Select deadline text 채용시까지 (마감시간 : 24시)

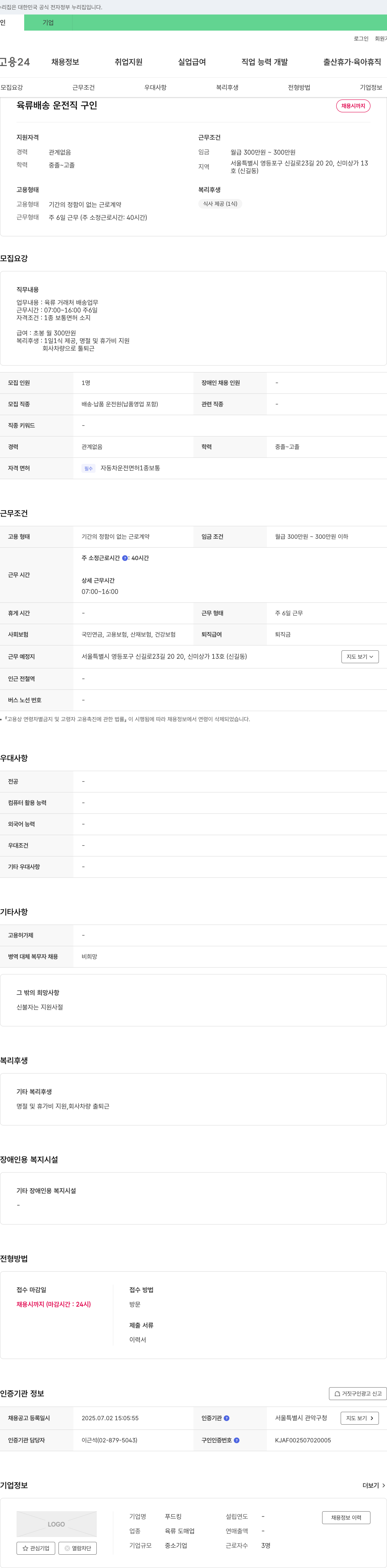click(x=54, y=1304)
